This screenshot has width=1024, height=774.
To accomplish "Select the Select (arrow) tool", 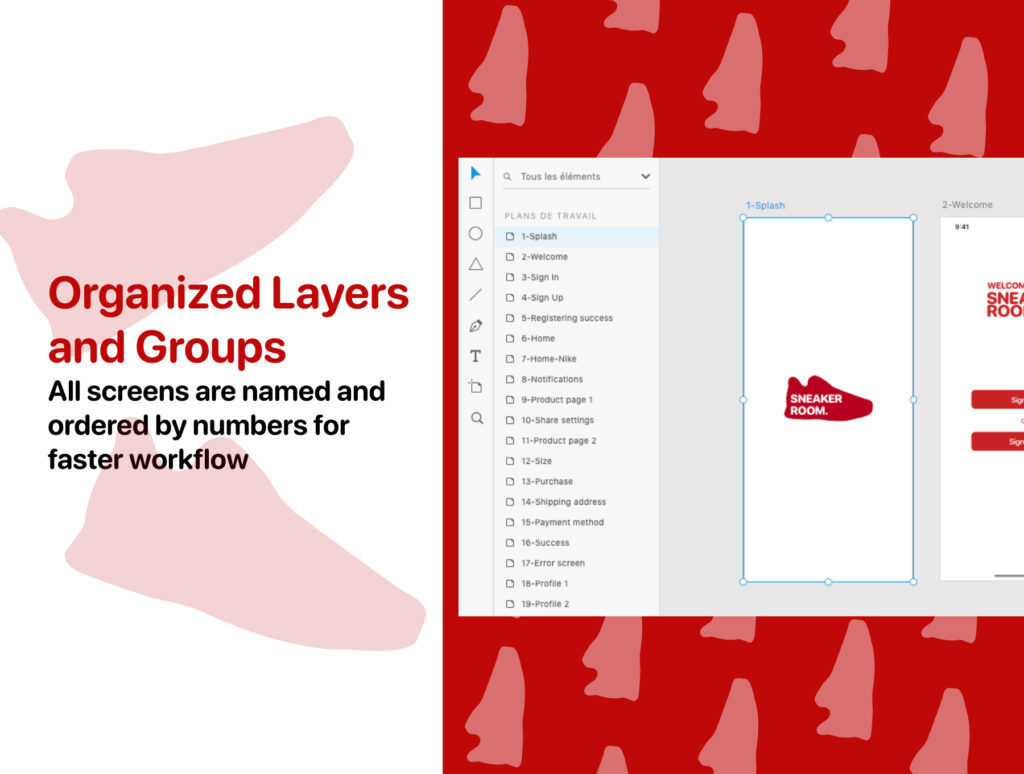I will (x=475, y=173).
